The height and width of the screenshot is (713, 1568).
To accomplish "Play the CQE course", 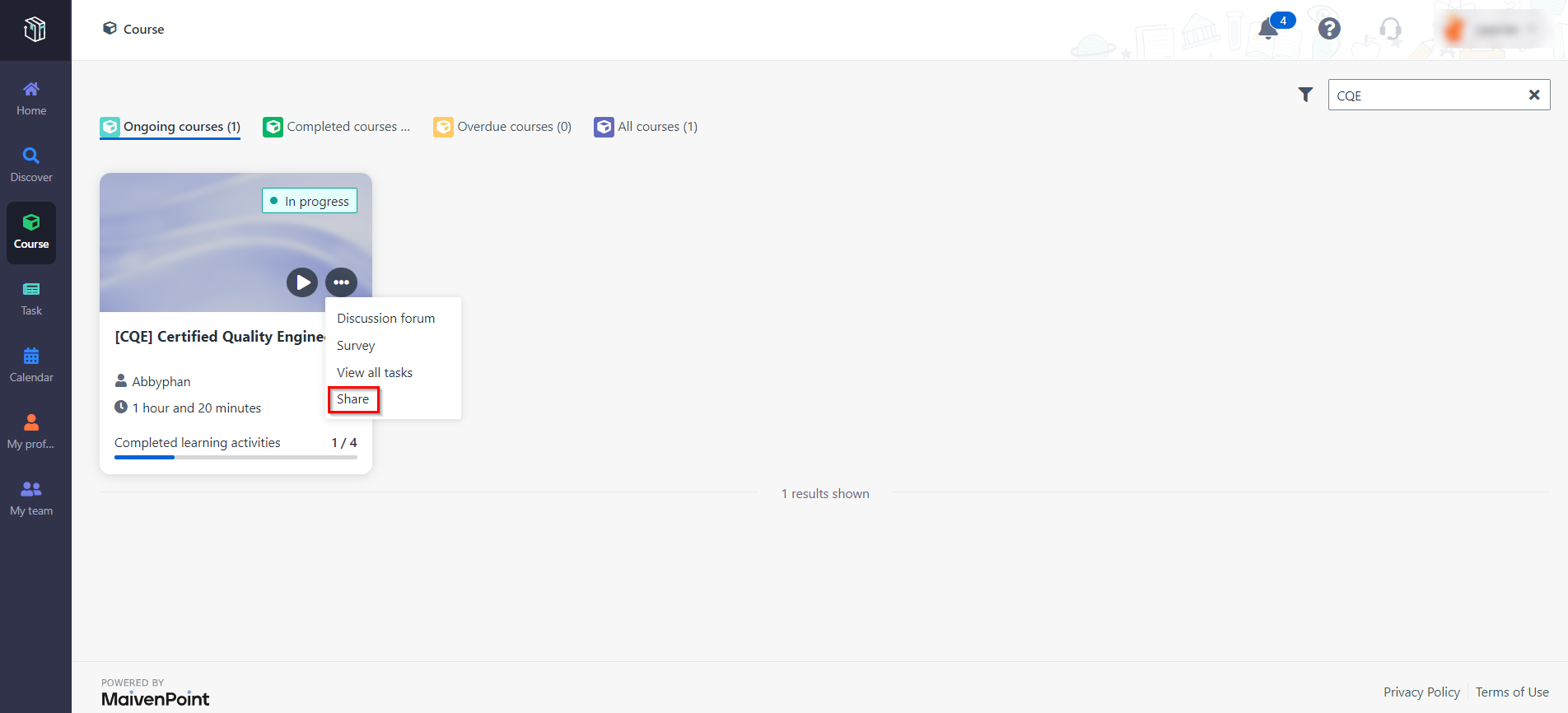I will [302, 282].
